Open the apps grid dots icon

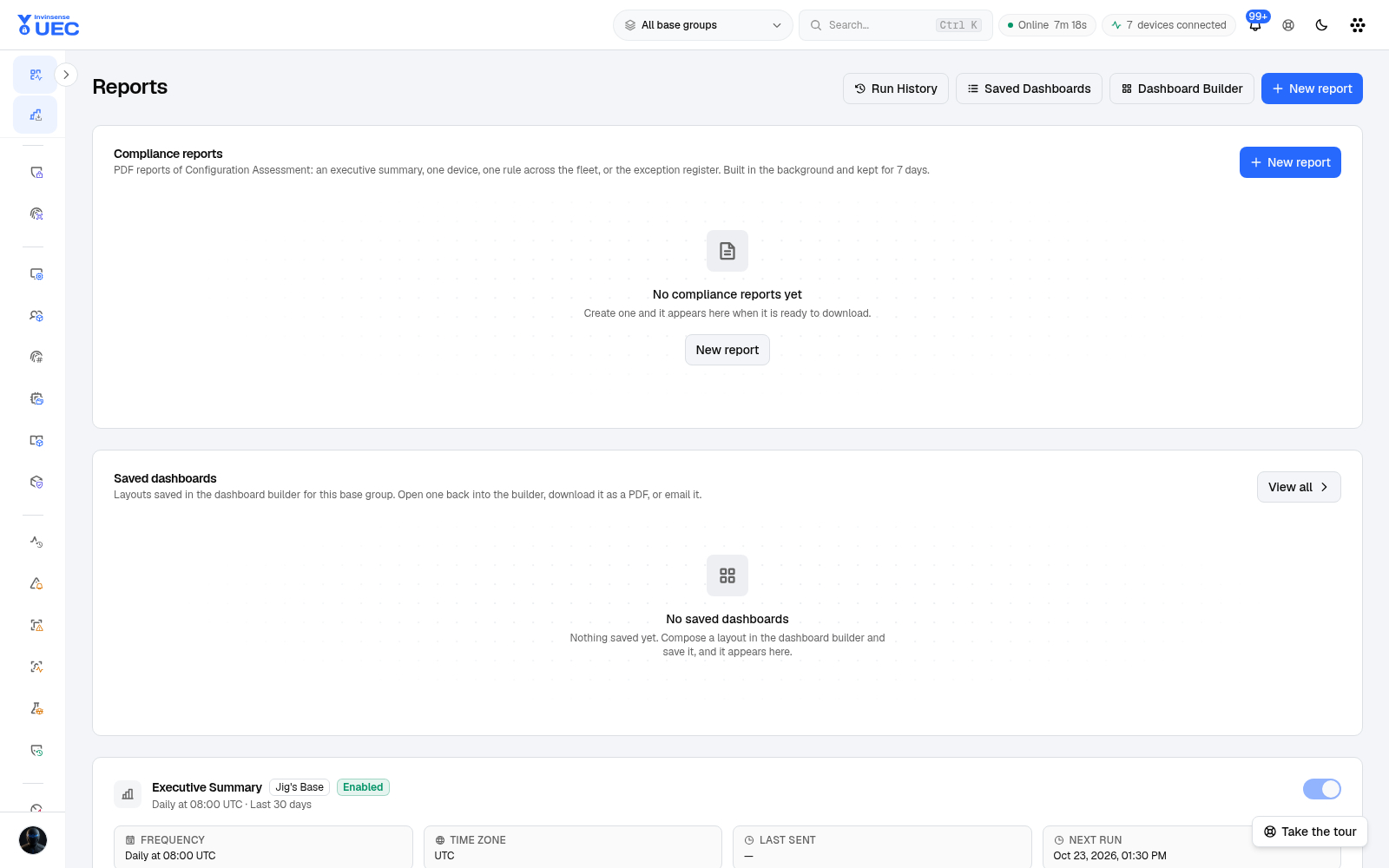(x=1358, y=25)
